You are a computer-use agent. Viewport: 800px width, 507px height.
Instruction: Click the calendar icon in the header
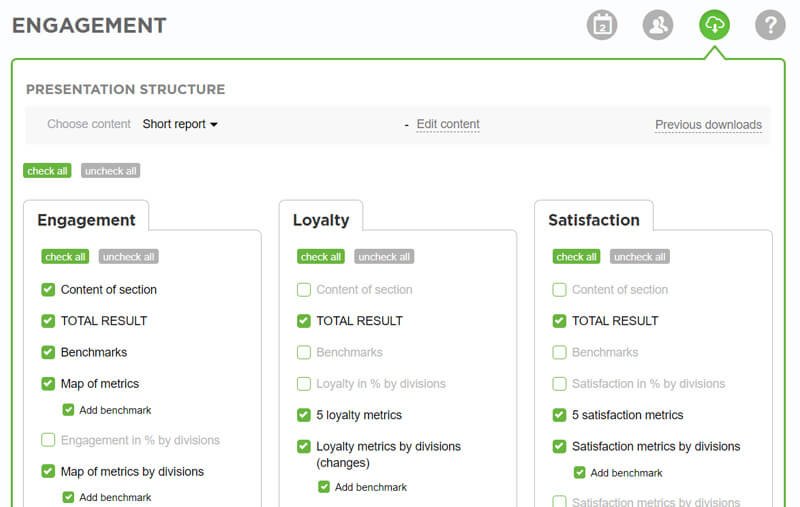[602, 25]
